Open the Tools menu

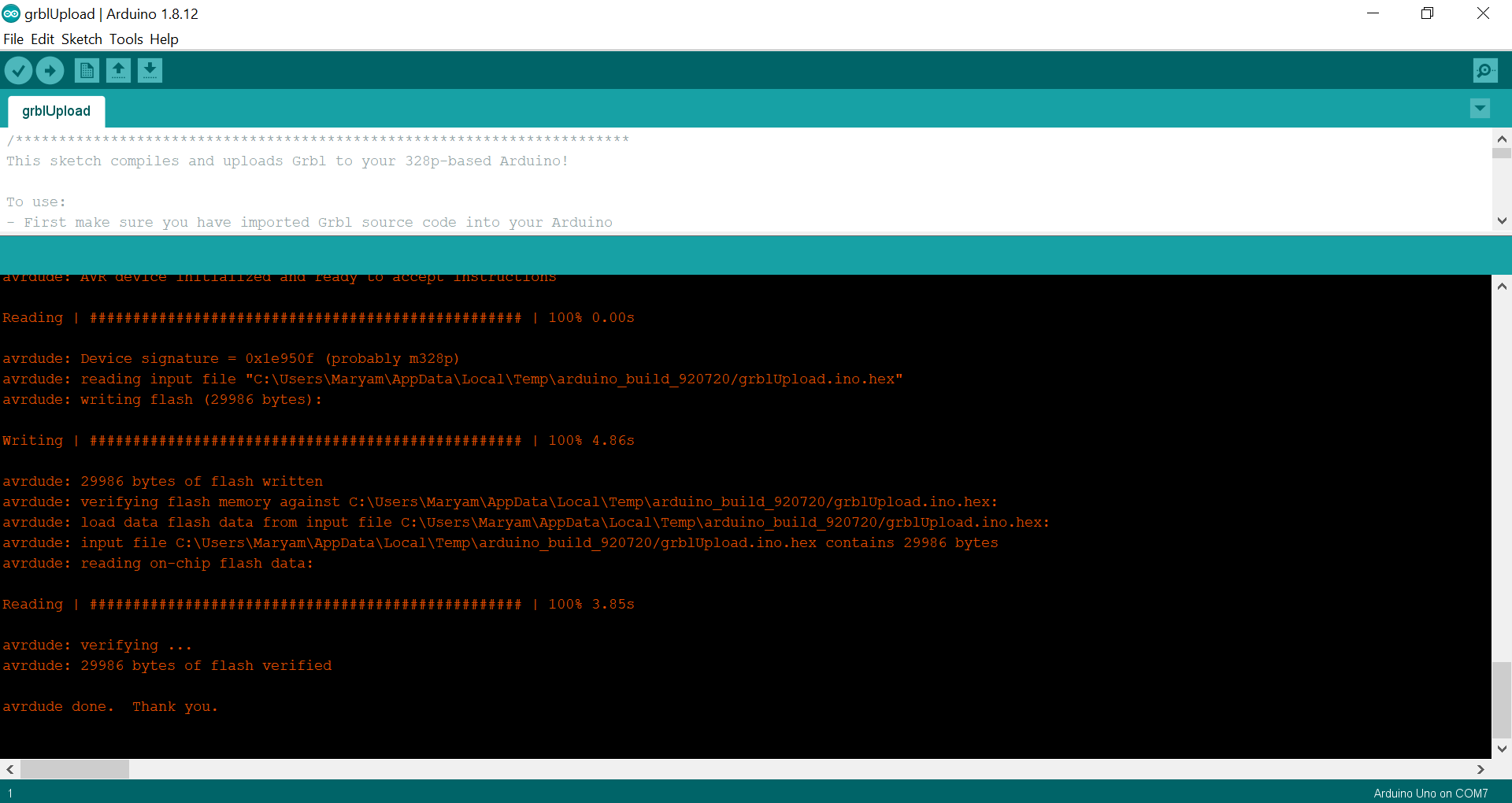[126, 39]
